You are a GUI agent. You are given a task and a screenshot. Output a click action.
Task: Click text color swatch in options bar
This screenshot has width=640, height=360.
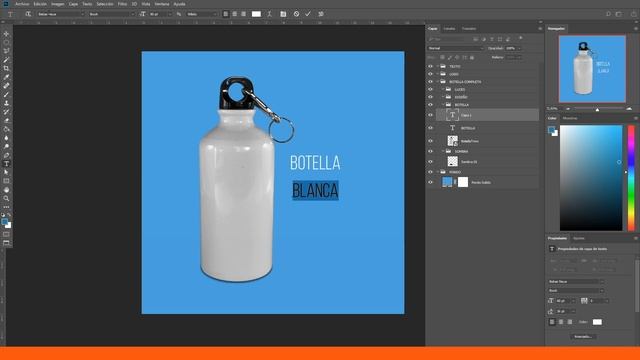tap(256, 14)
